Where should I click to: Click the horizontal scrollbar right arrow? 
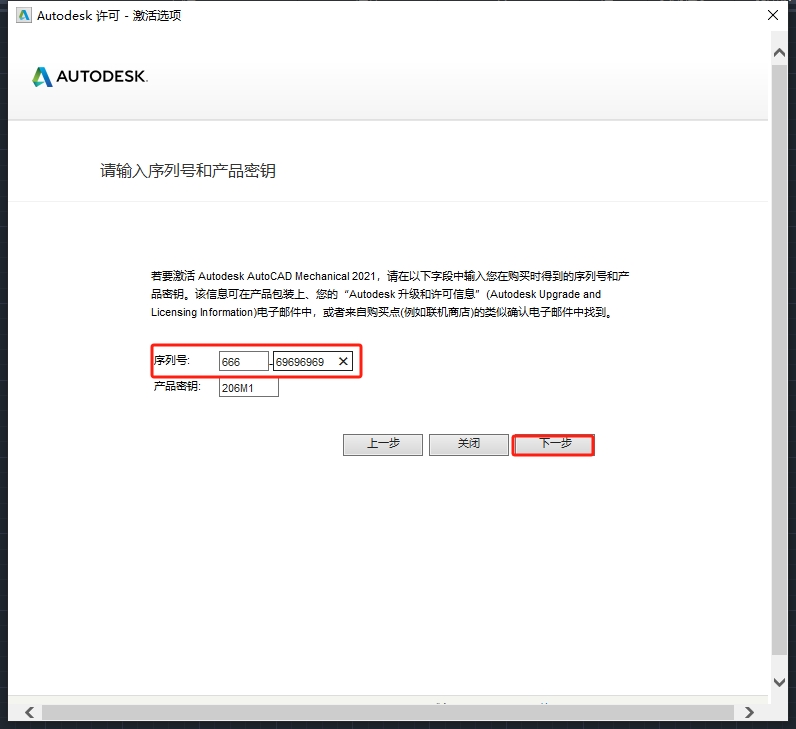[x=749, y=712]
